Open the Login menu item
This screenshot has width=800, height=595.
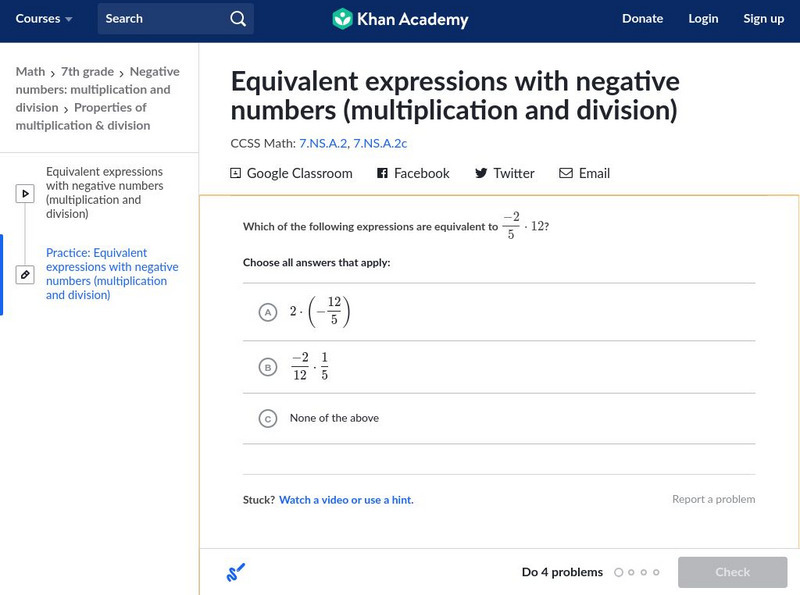pyautogui.click(x=703, y=19)
